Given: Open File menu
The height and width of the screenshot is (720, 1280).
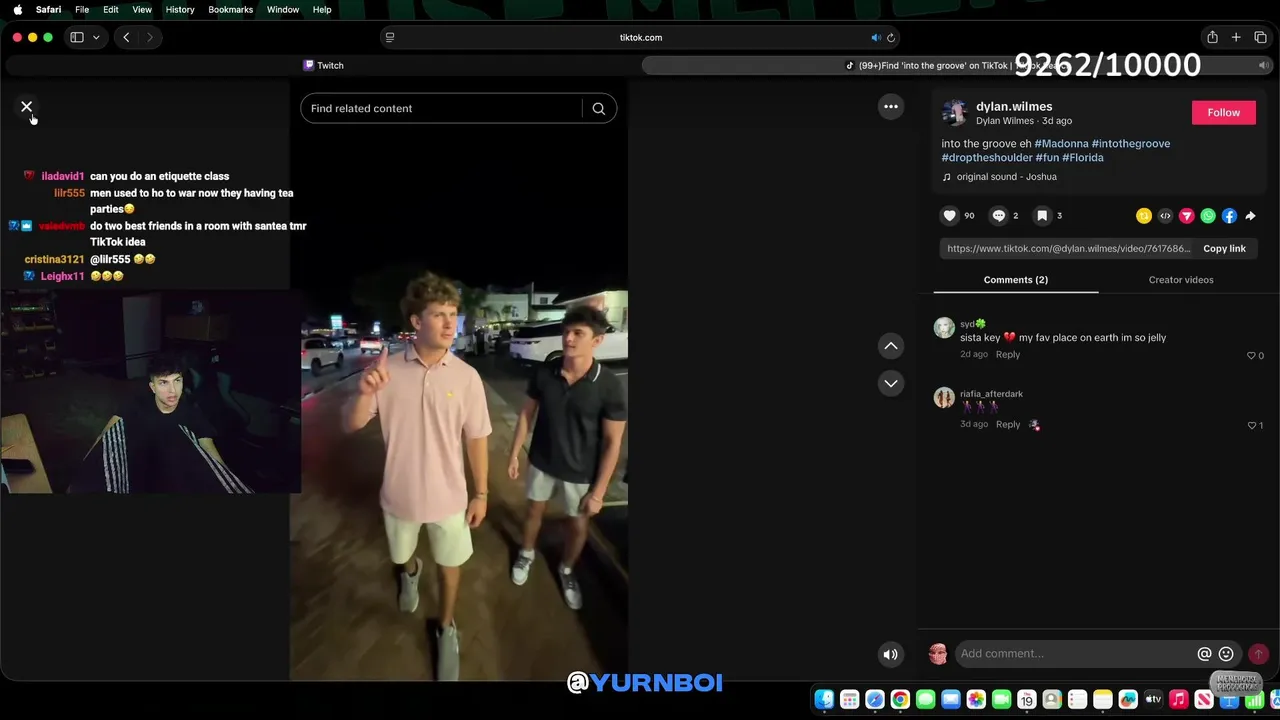Looking at the screenshot, I should coord(82,10).
